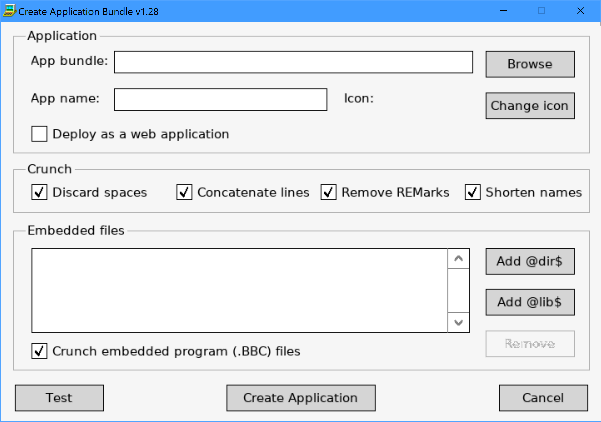Disable the Remove REMarks checkbox
This screenshot has width=601, height=422.
tap(328, 192)
